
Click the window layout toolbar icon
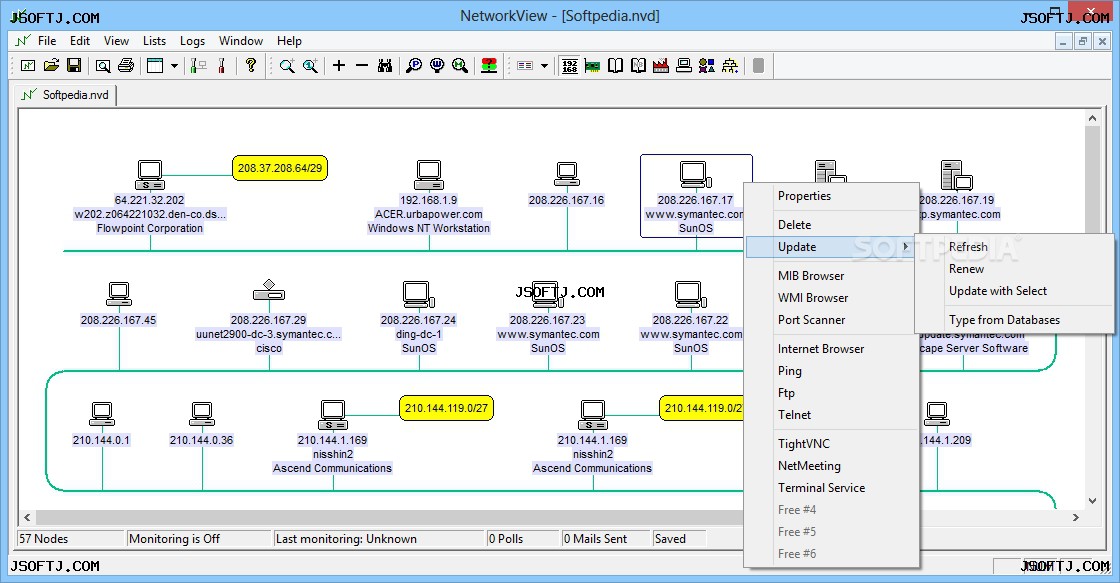(x=155, y=66)
